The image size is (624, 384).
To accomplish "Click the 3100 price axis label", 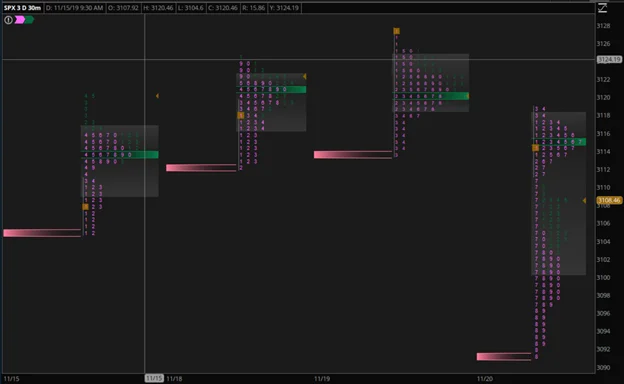I will coord(603,277).
